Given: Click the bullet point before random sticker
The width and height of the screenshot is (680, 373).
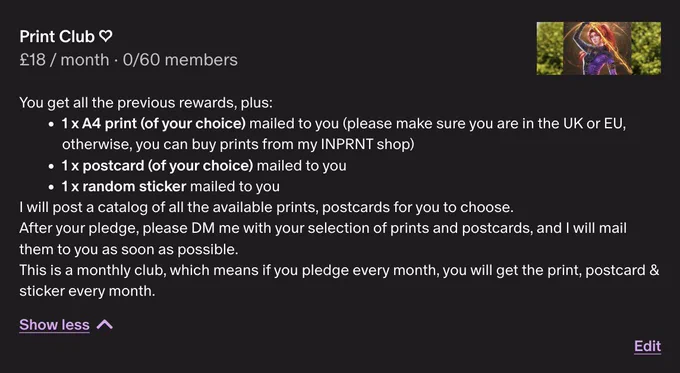Looking at the screenshot, I should click(x=52, y=187).
